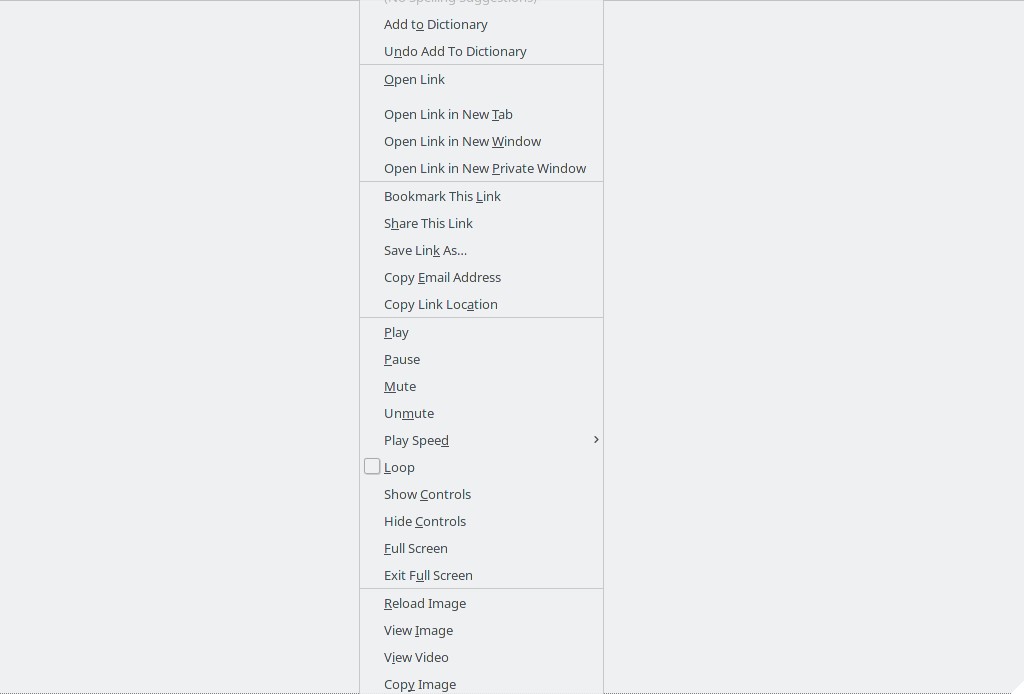Open Link in New Window
This screenshot has height=694, width=1024.
tap(481, 142)
